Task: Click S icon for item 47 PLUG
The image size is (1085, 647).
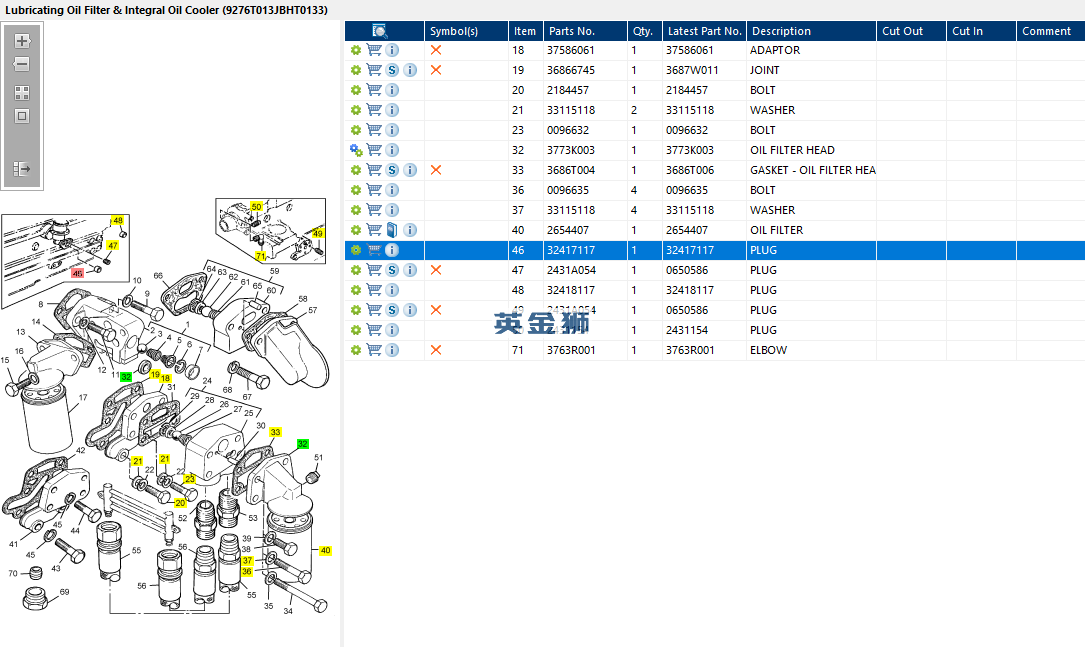Action: [392, 270]
